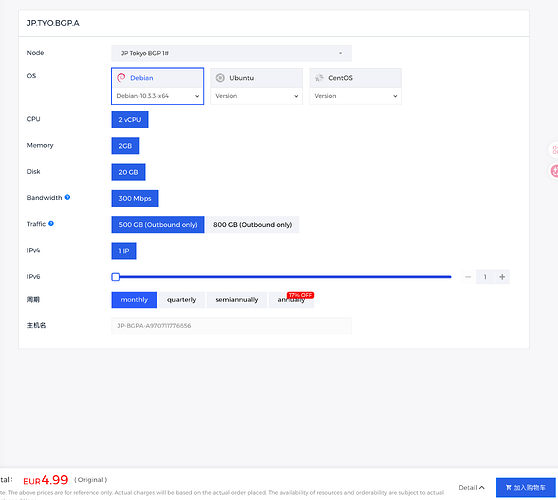The height and width of the screenshot is (500, 558).
Task: Select the CentOS OS option
Action: tap(355, 78)
